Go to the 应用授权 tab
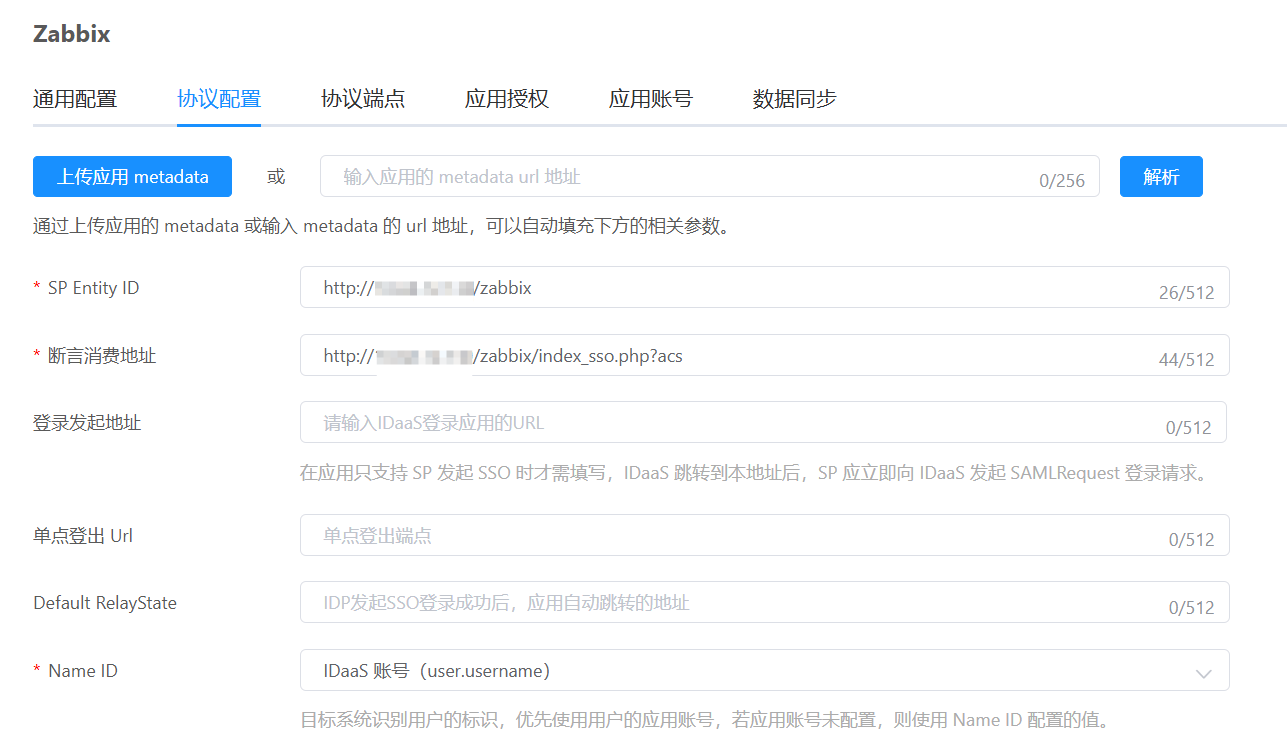 point(507,99)
